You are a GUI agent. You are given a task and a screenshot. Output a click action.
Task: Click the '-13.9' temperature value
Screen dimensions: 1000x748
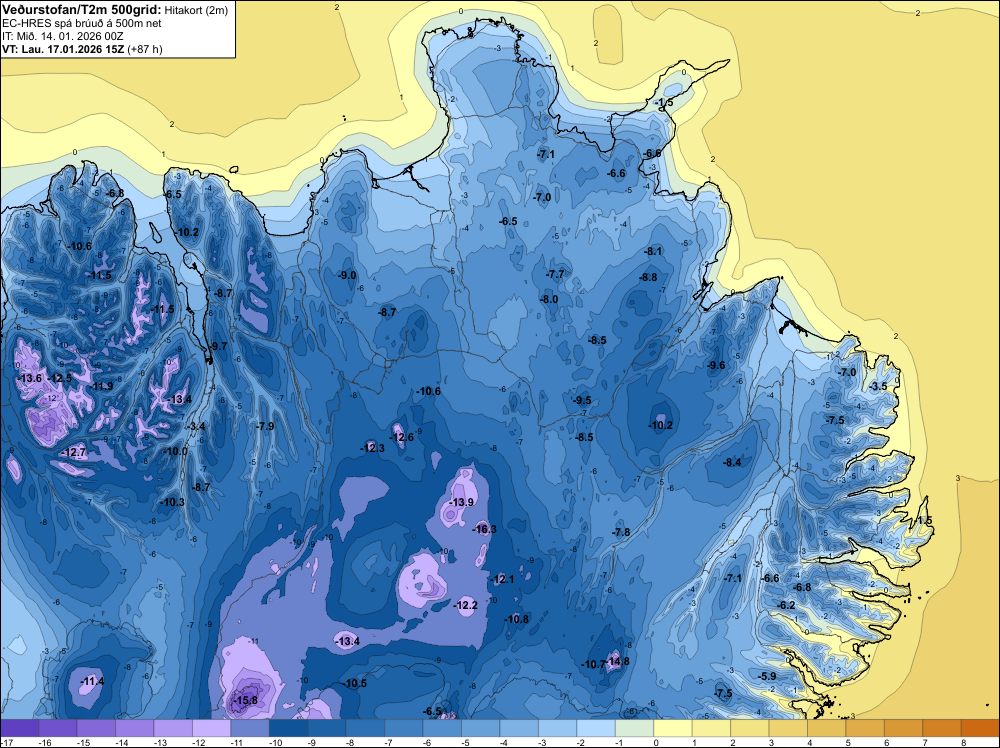(461, 502)
